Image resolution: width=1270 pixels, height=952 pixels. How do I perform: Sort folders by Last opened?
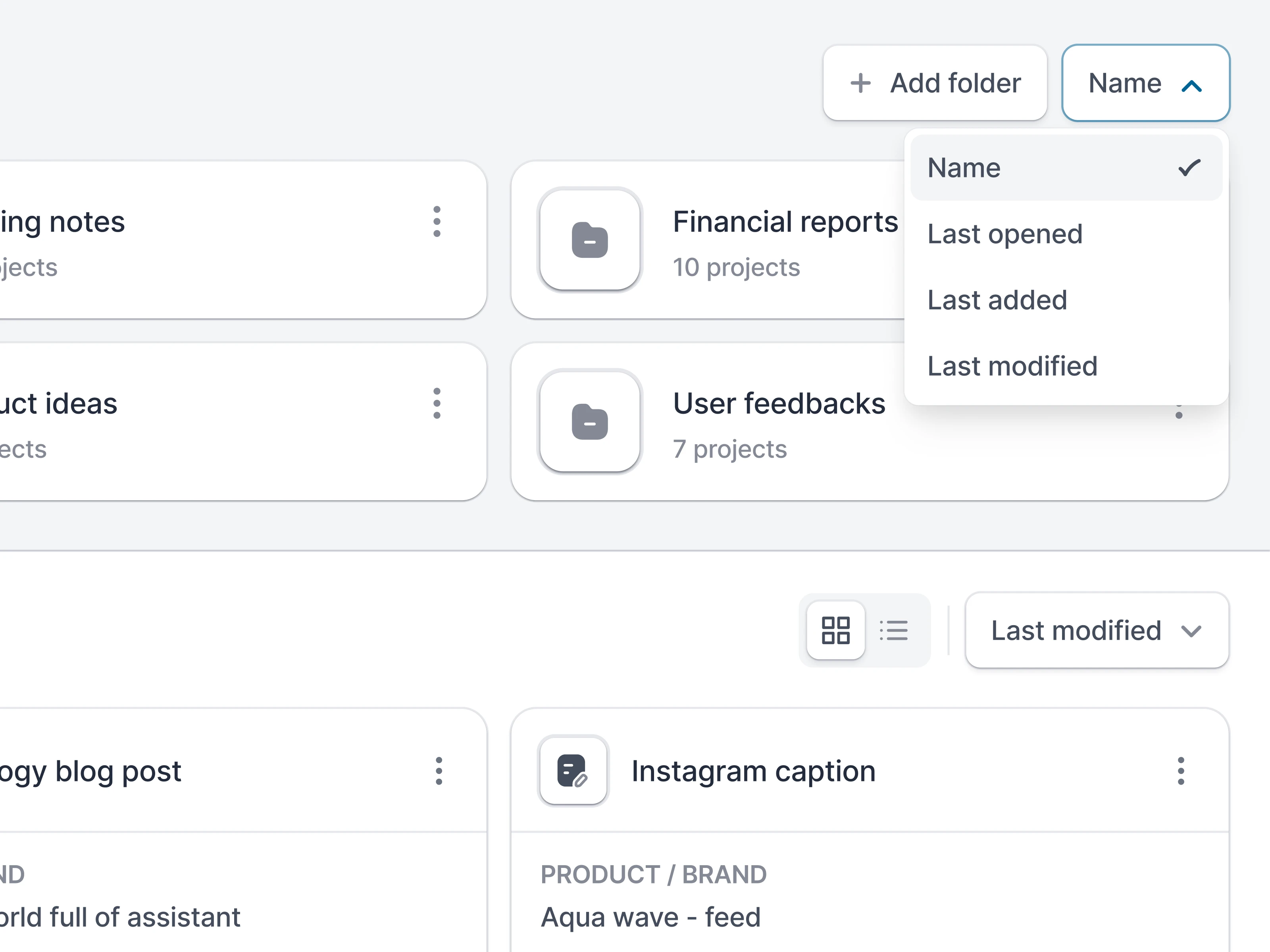[x=1005, y=234]
